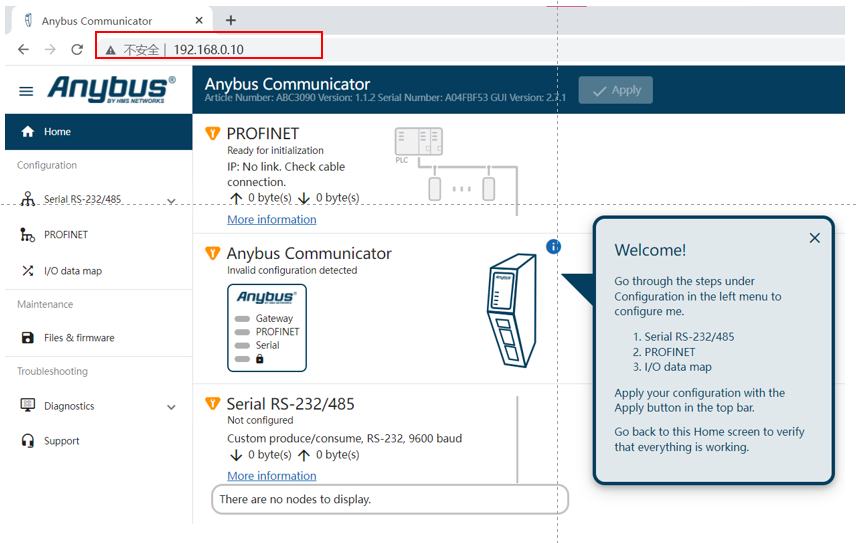Expand the Diagnostics menu chevron
The image size is (857, 543).
pos(171,407)
